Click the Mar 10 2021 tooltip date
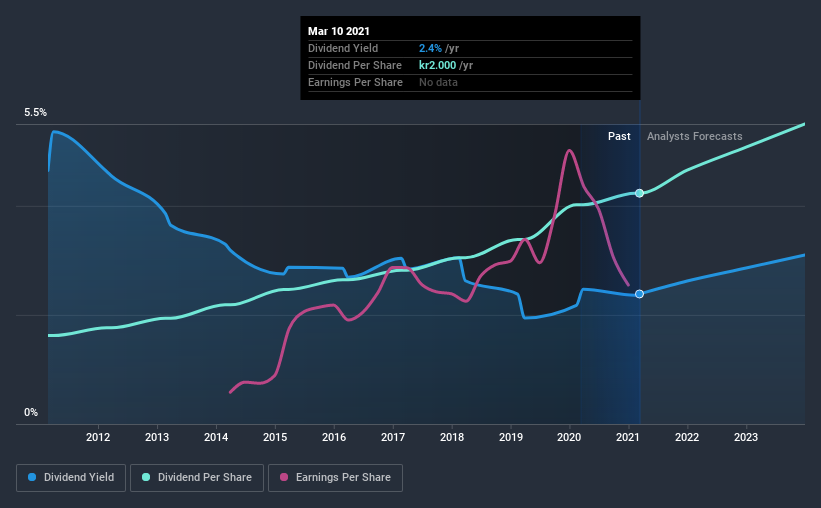Image resolution: width=821 pixels, height=508 pixels. [x=339, y=31]
